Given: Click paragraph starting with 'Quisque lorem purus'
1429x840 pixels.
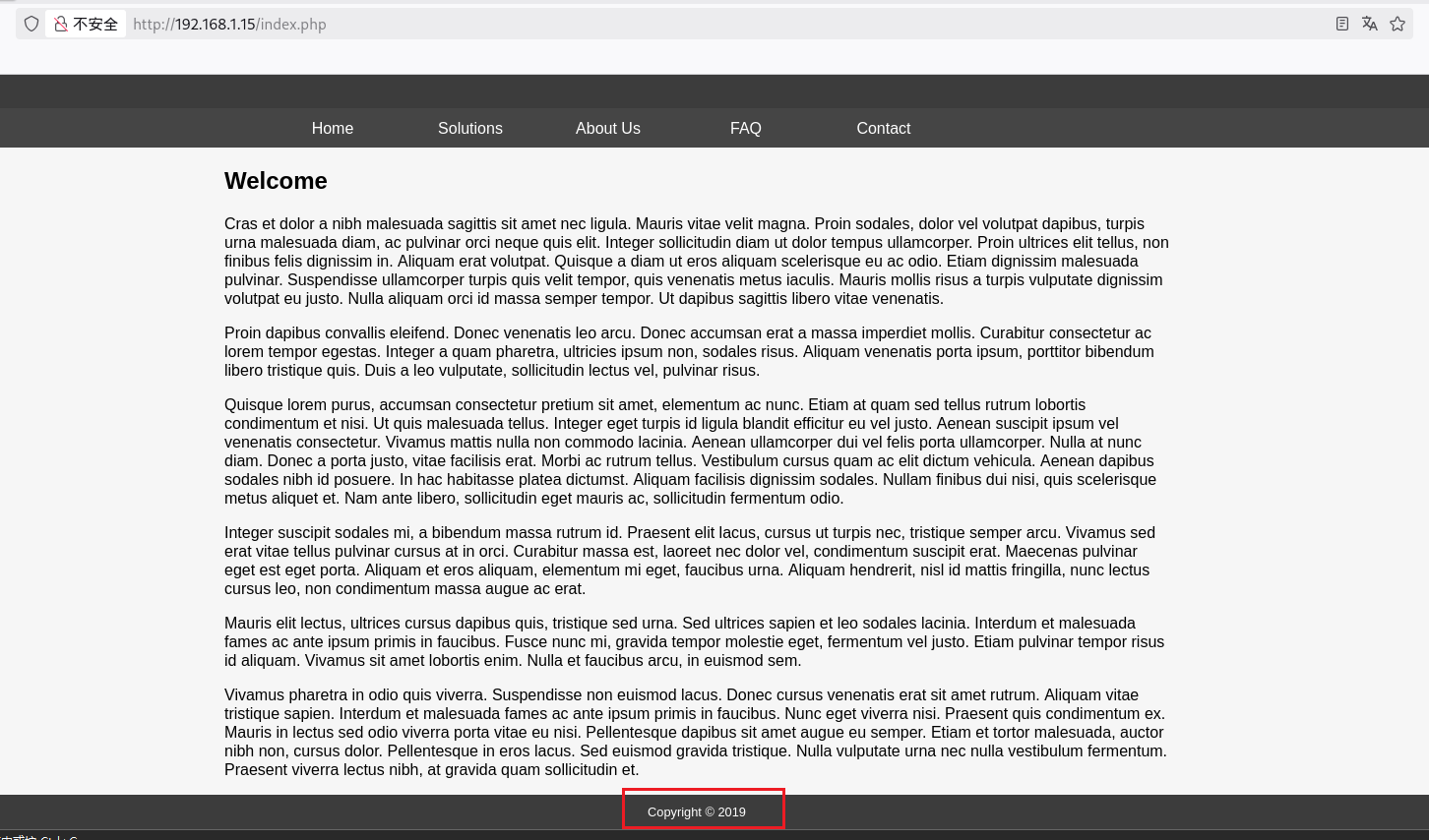Looking at the screenshot, I should (691, 451).
